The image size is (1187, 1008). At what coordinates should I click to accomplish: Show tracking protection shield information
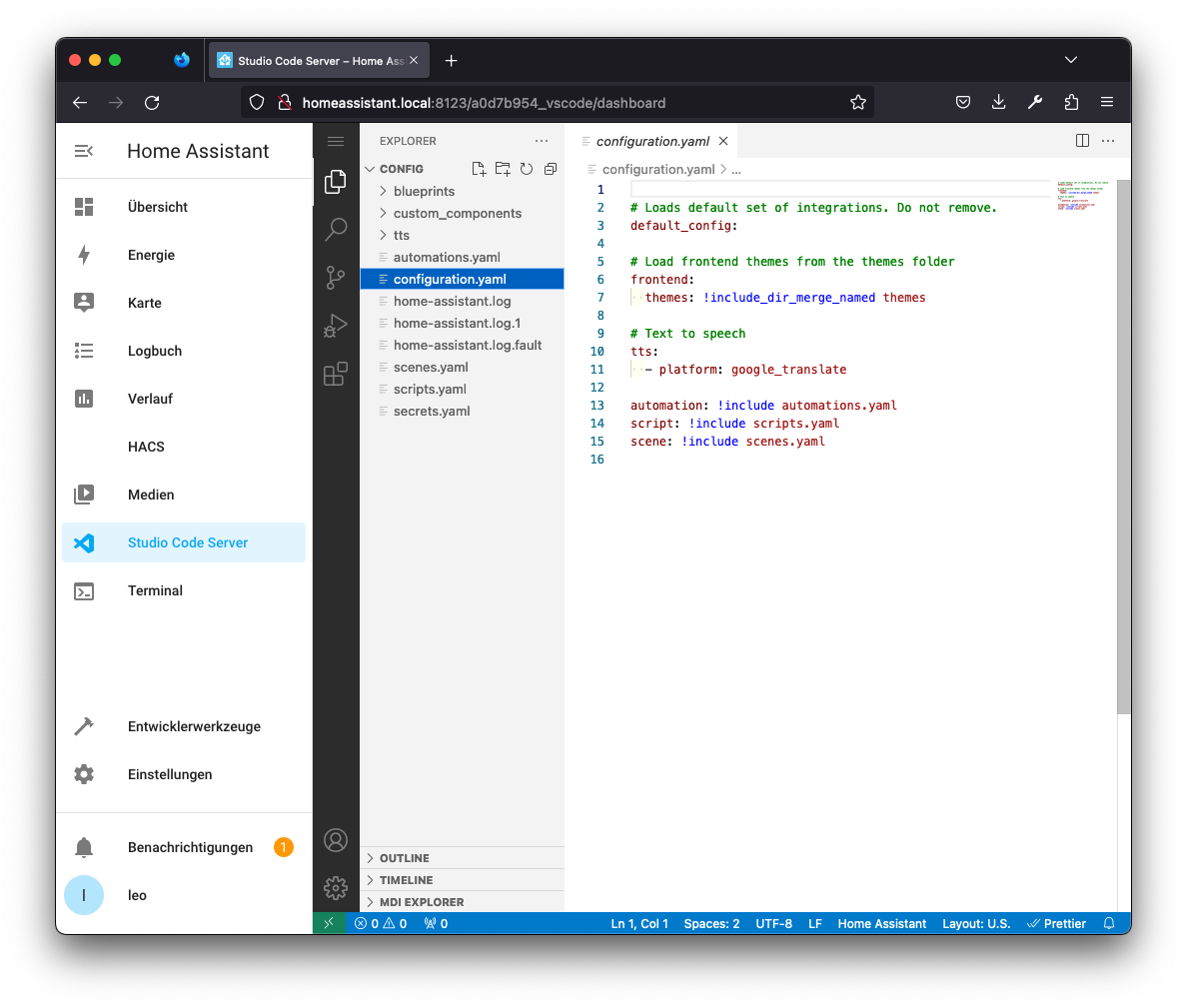click(257, 103)
